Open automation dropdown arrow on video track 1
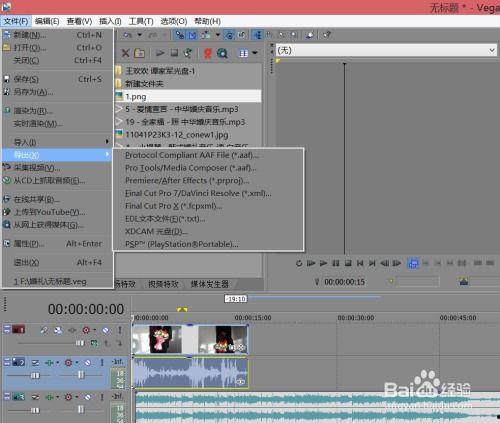500x423 pixels. click(x=95, y=330)
